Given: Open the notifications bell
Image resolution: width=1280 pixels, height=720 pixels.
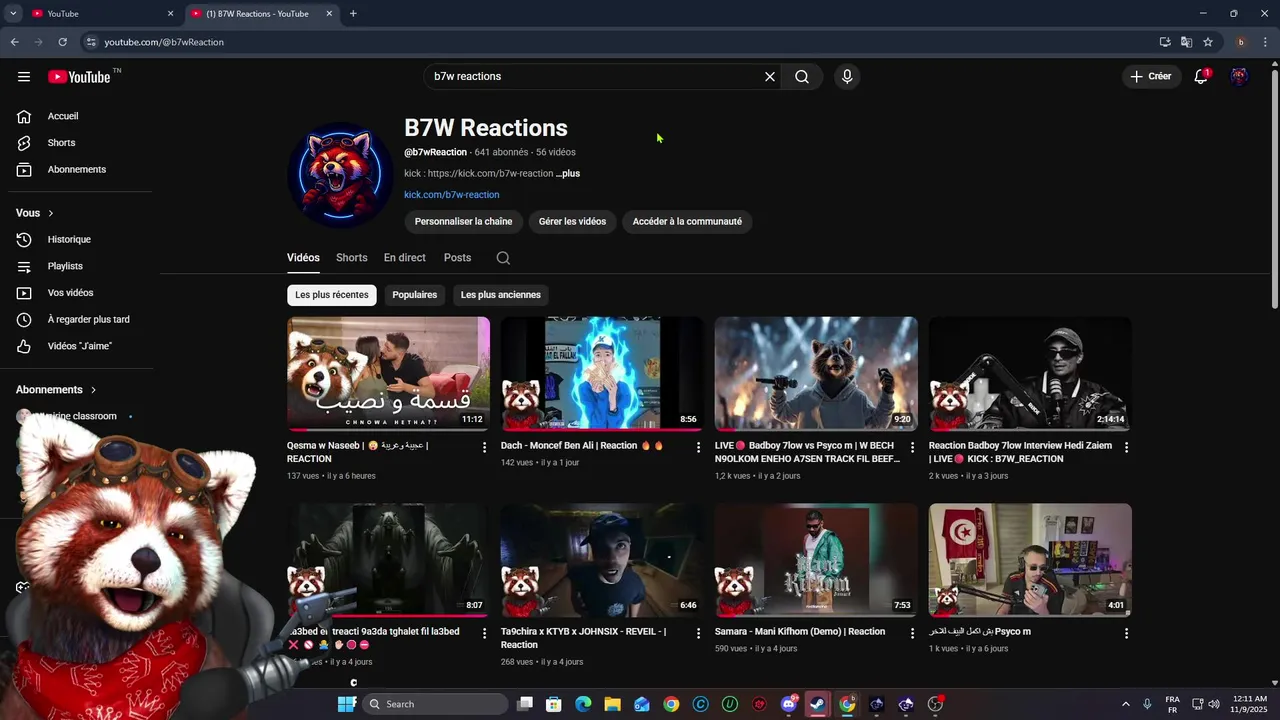Looking at the screenshot, I should tap(1202, 76).
